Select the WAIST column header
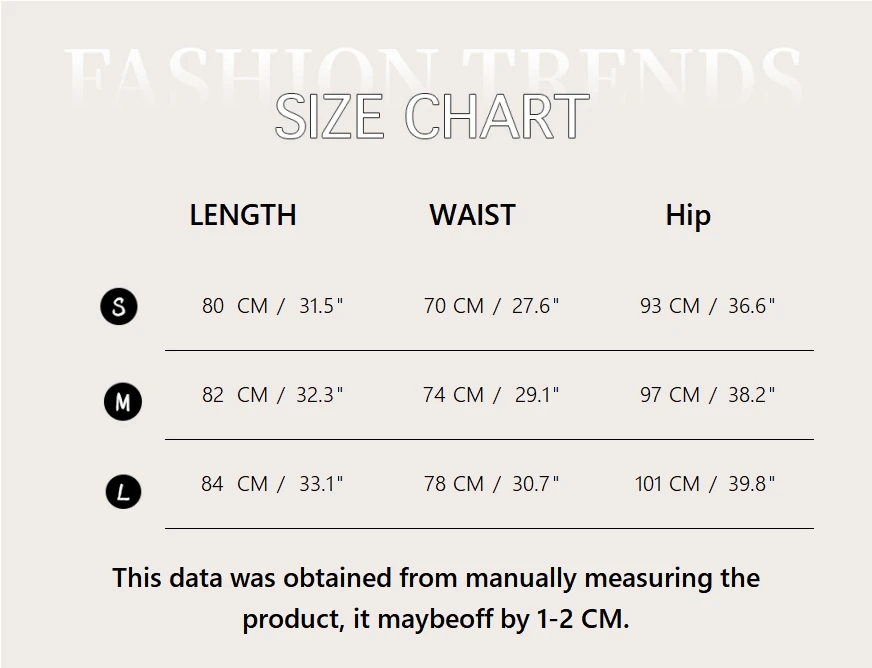This screenshot has width=872, height=668. (x=472, y=215)
